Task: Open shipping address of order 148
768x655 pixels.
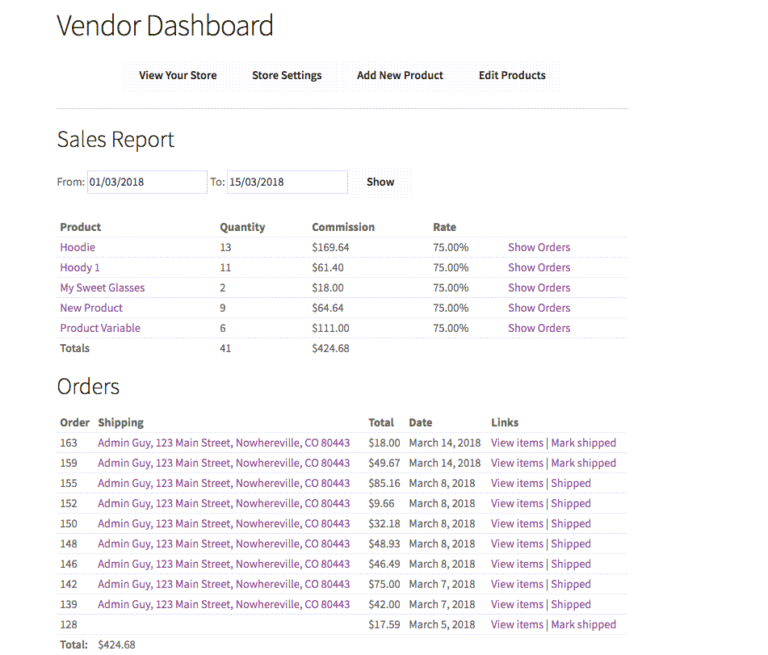Action: 224,544
